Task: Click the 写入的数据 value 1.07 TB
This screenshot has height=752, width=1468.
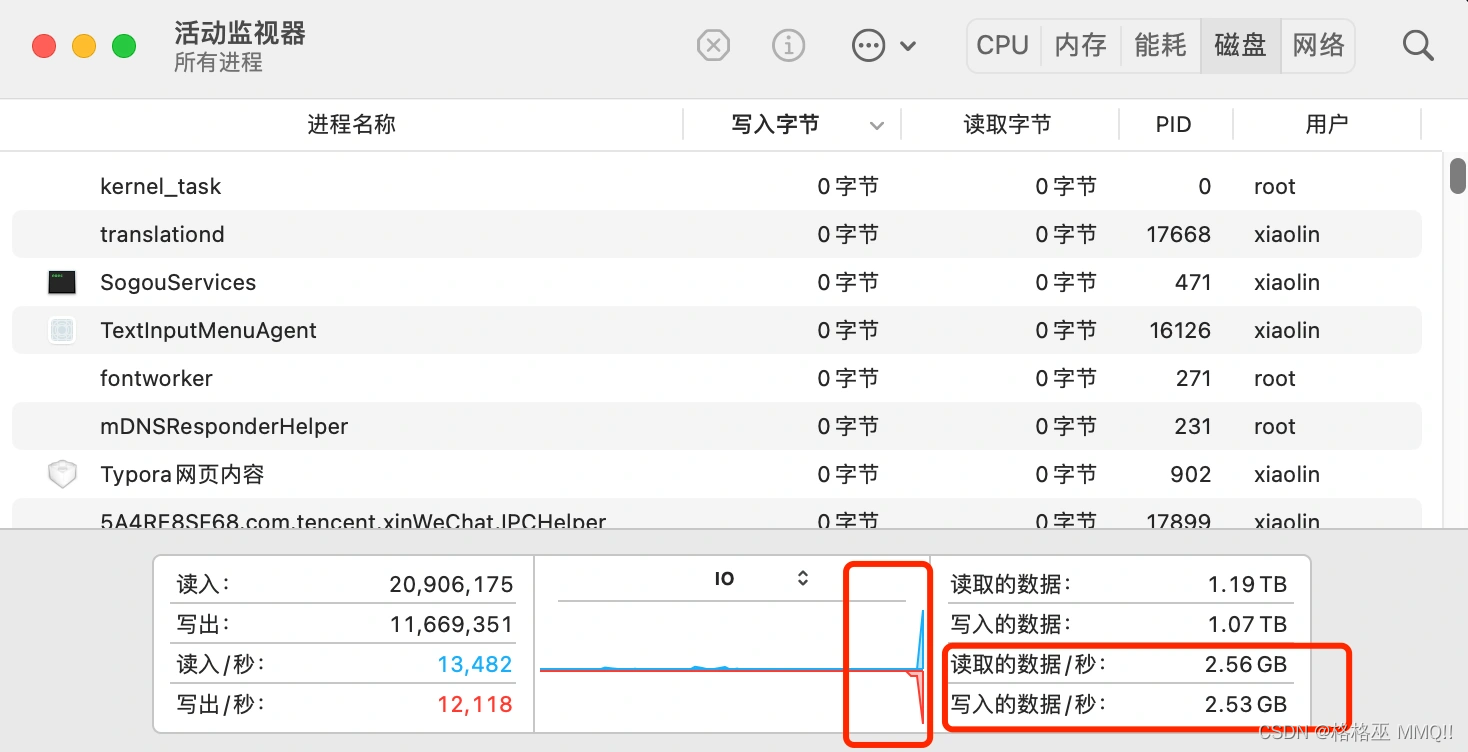Action: (x=1247, y=625)
